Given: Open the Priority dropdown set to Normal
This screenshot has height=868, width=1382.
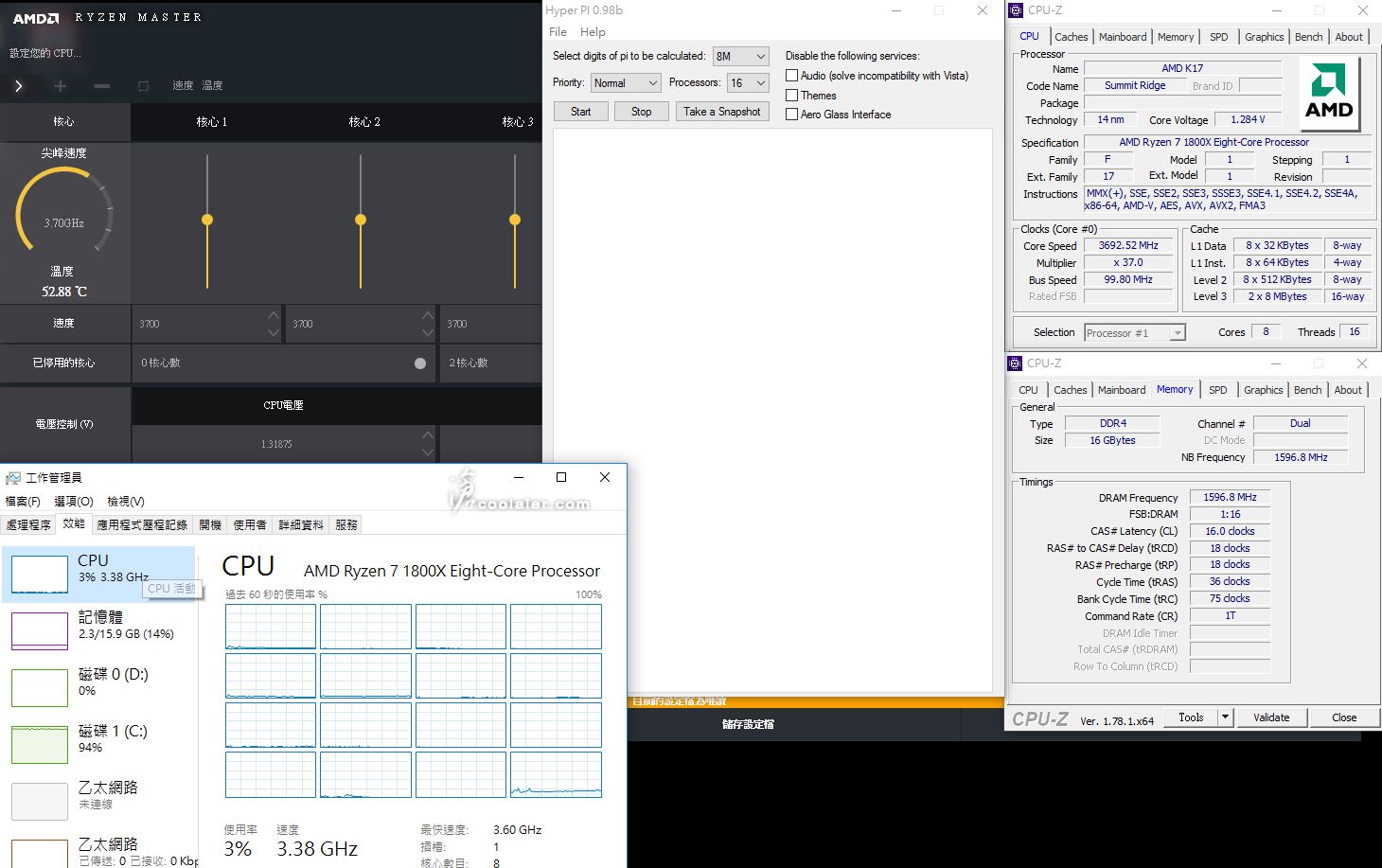Looking at the screenshot, I should [x=626, y=83].
